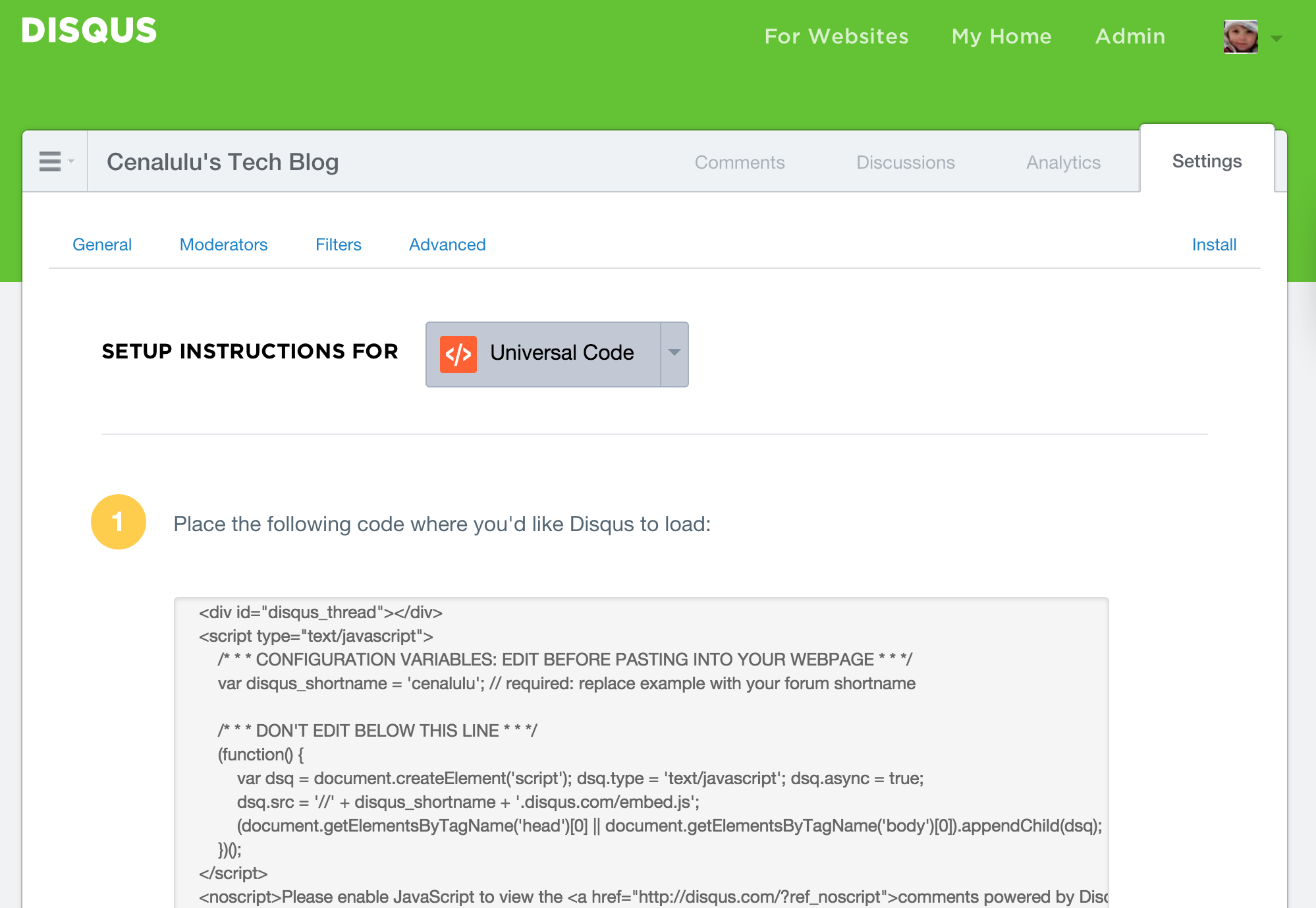Go to the Install page
Viewport: 1316px width, 908px height.
point(1214,244)
